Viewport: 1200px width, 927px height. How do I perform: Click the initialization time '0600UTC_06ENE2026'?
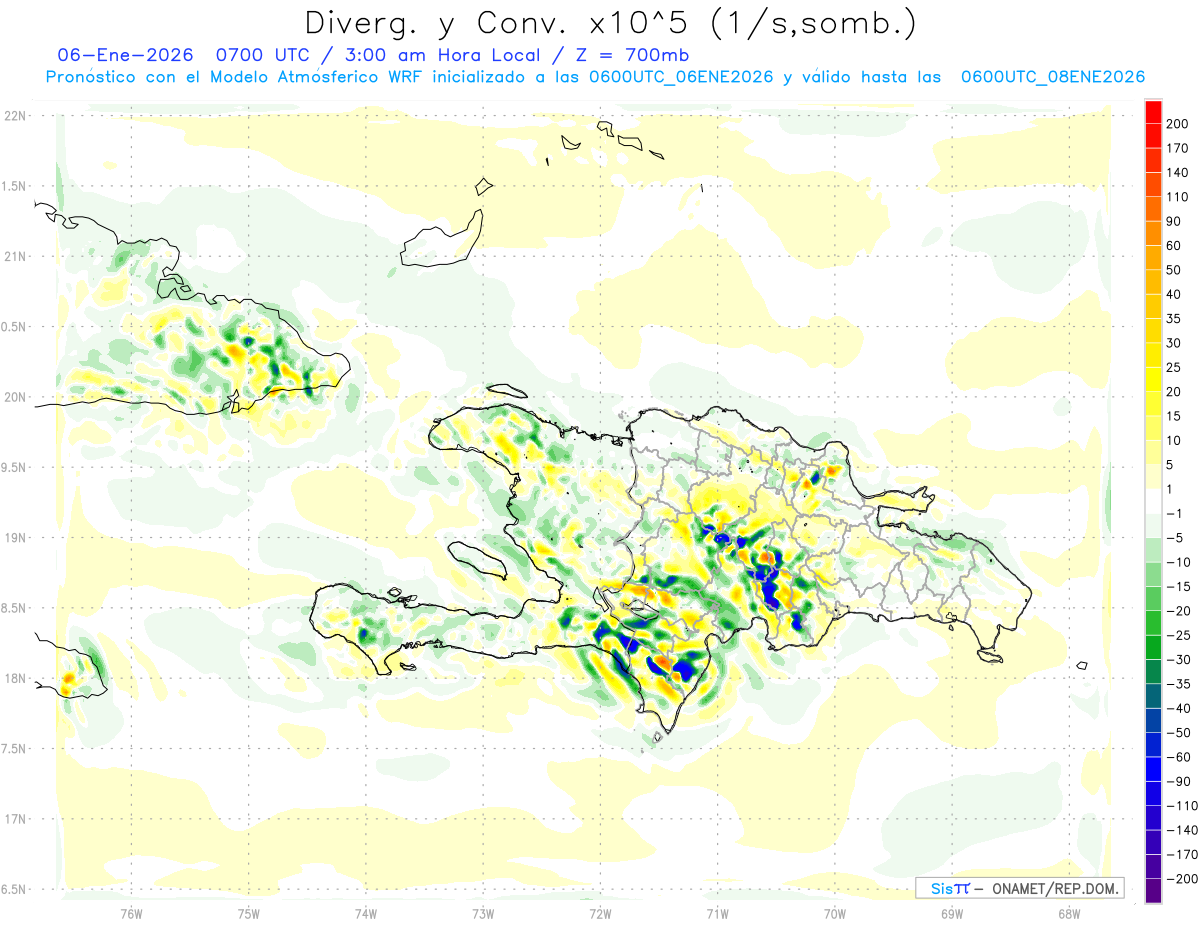coord(681,77)
